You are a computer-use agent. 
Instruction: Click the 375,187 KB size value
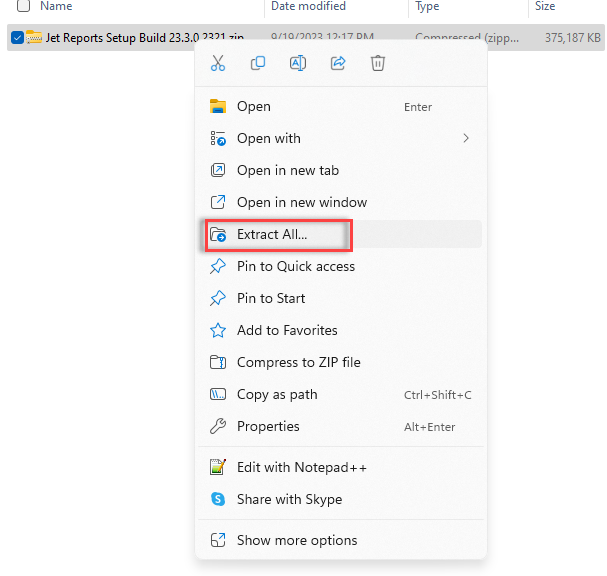click(573, 38)
